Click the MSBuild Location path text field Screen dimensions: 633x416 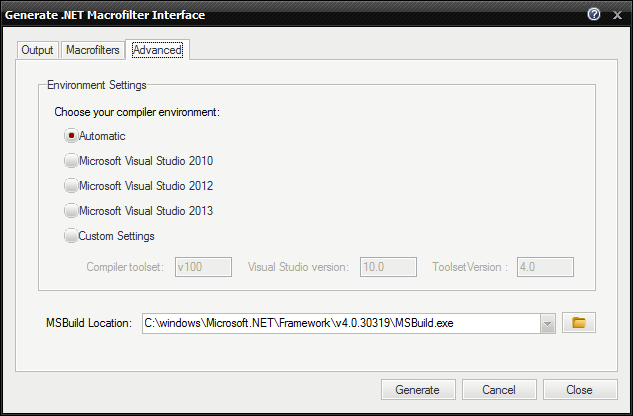tap(340, 323)
